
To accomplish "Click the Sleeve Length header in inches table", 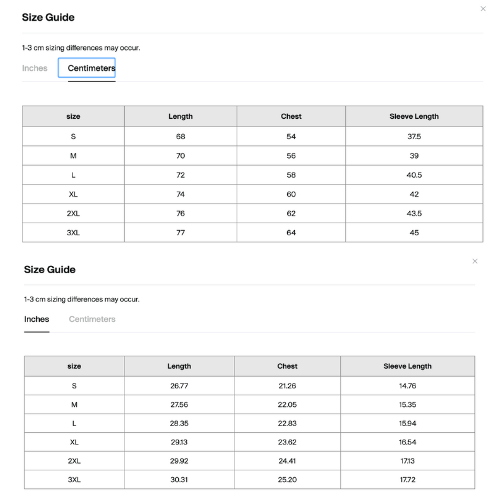I will click(x=407, y=366).
